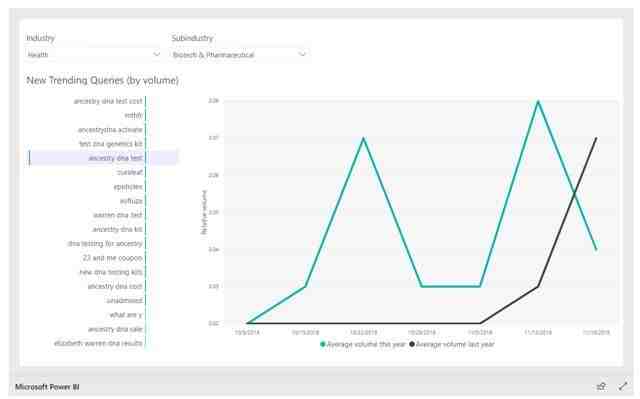Viewport: 640px width, 399px height.
Task: Click the share icon in Power BI footer
Action: click(x=601, y=386)
